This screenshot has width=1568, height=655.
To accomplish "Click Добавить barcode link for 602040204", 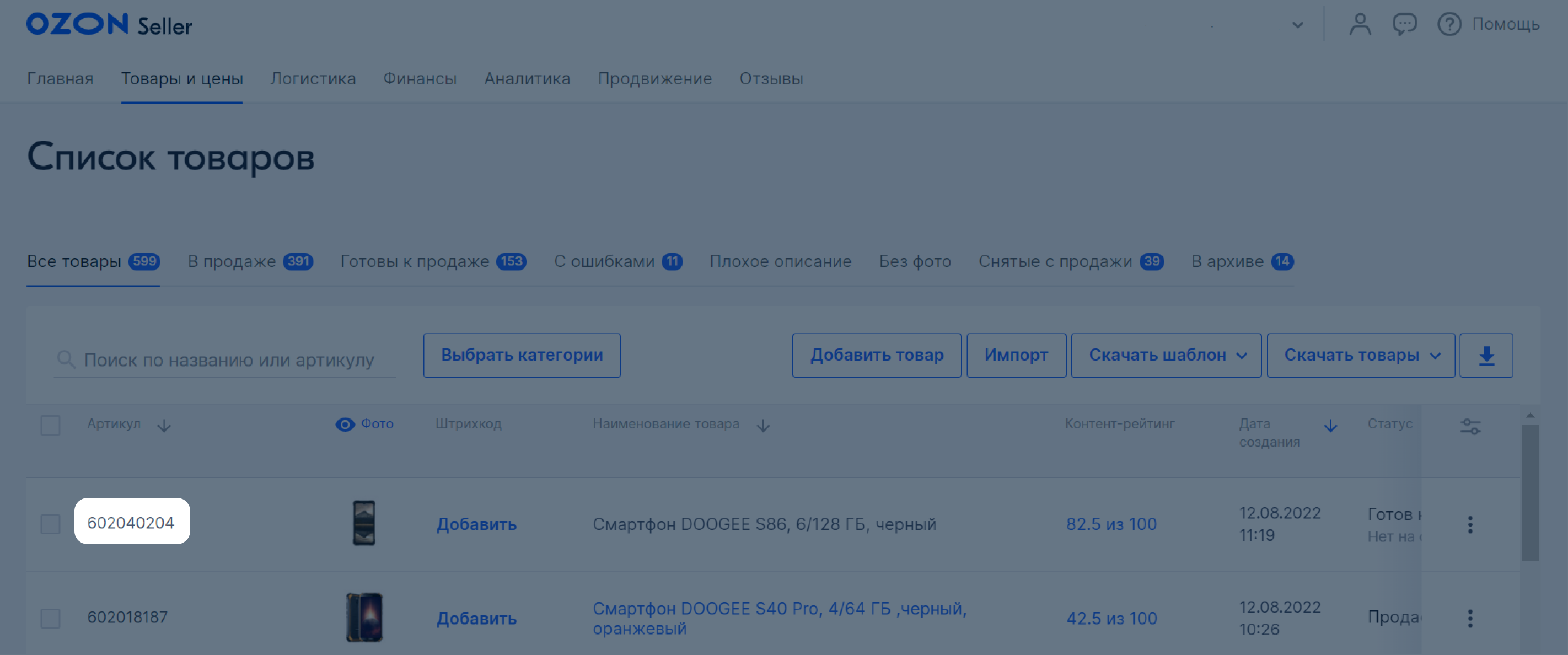I will coord(476,524).
